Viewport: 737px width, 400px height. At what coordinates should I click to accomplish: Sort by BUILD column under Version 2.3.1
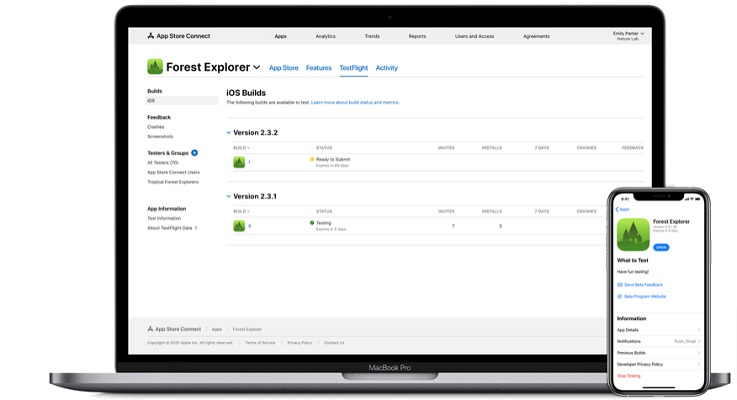(242, 211)
